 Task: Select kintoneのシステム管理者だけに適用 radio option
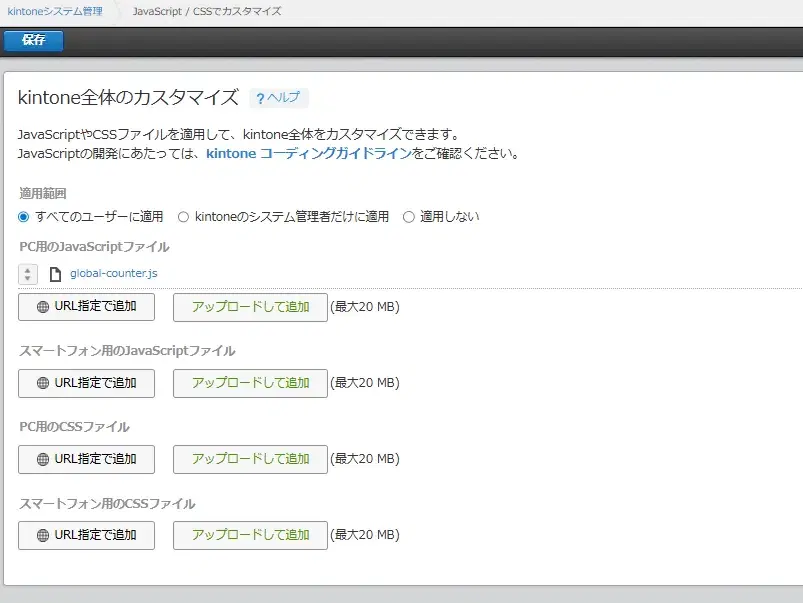183,217
